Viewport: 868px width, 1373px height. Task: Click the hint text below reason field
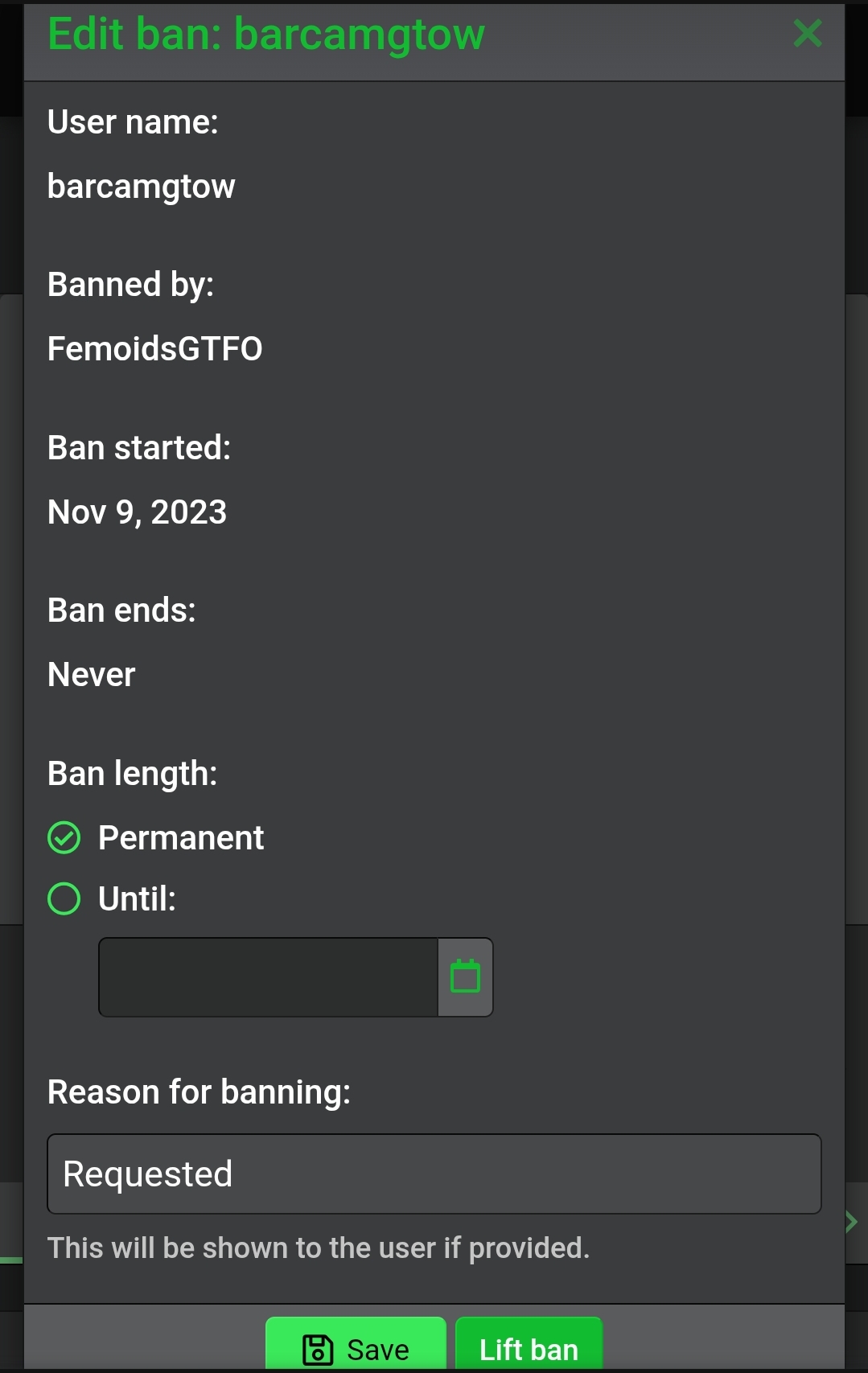pyautogui.click(x=319, y=1248)
